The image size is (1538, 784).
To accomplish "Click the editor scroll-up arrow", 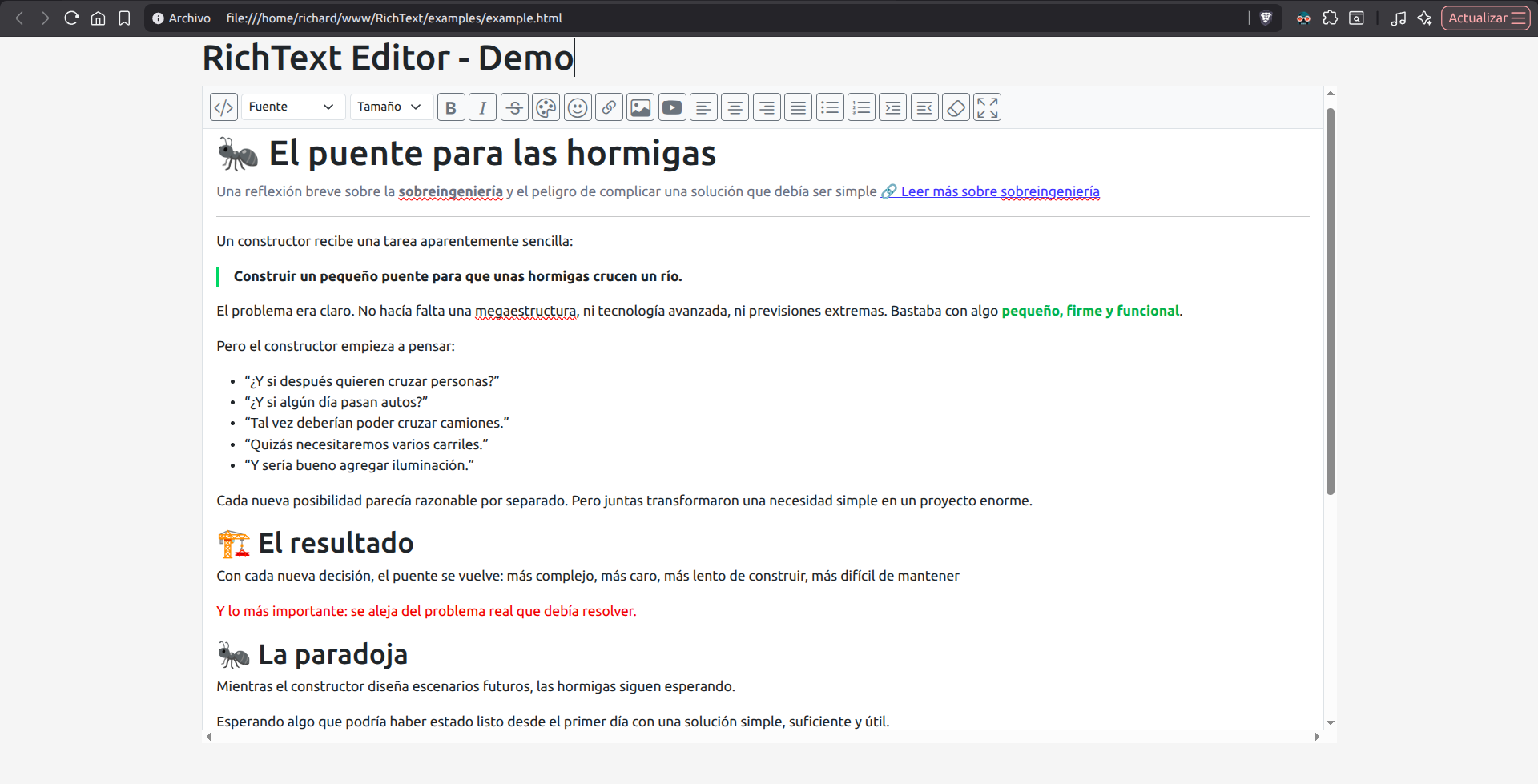I will [x=1330, y=94].
